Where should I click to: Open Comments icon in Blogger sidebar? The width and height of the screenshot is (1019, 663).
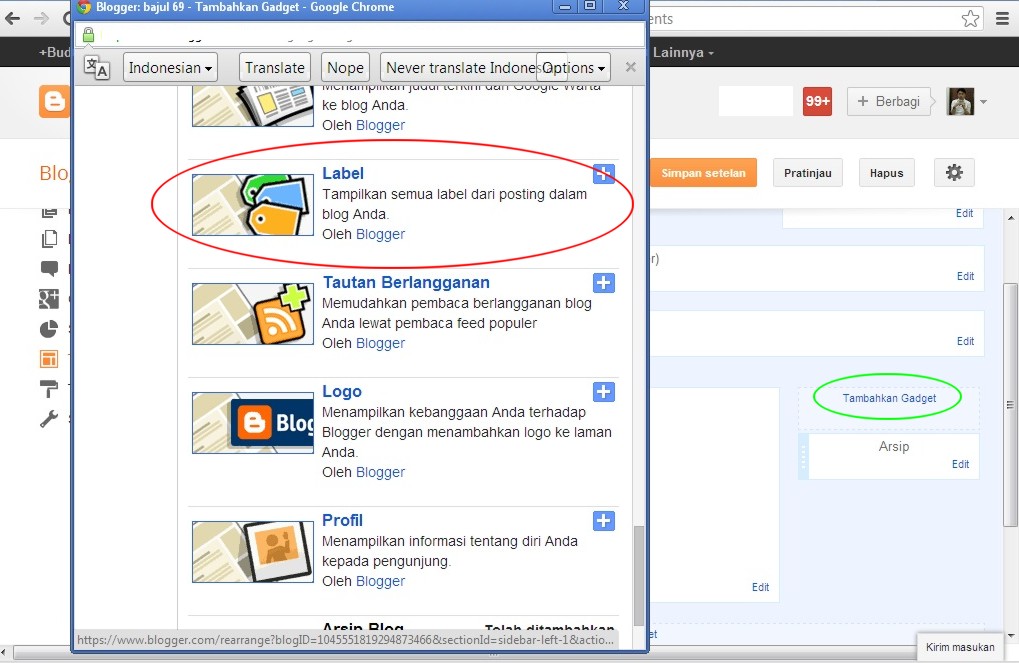click(49, 268)
